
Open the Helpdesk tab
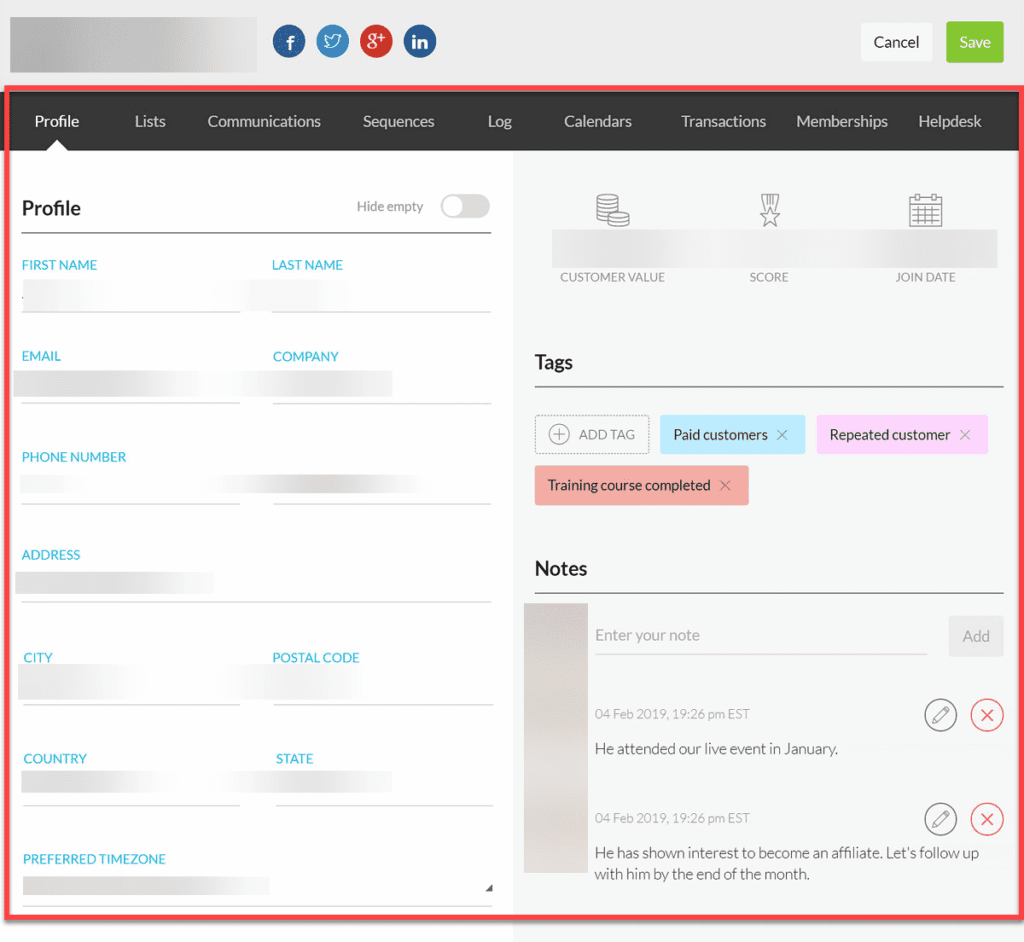click(950, 122)
